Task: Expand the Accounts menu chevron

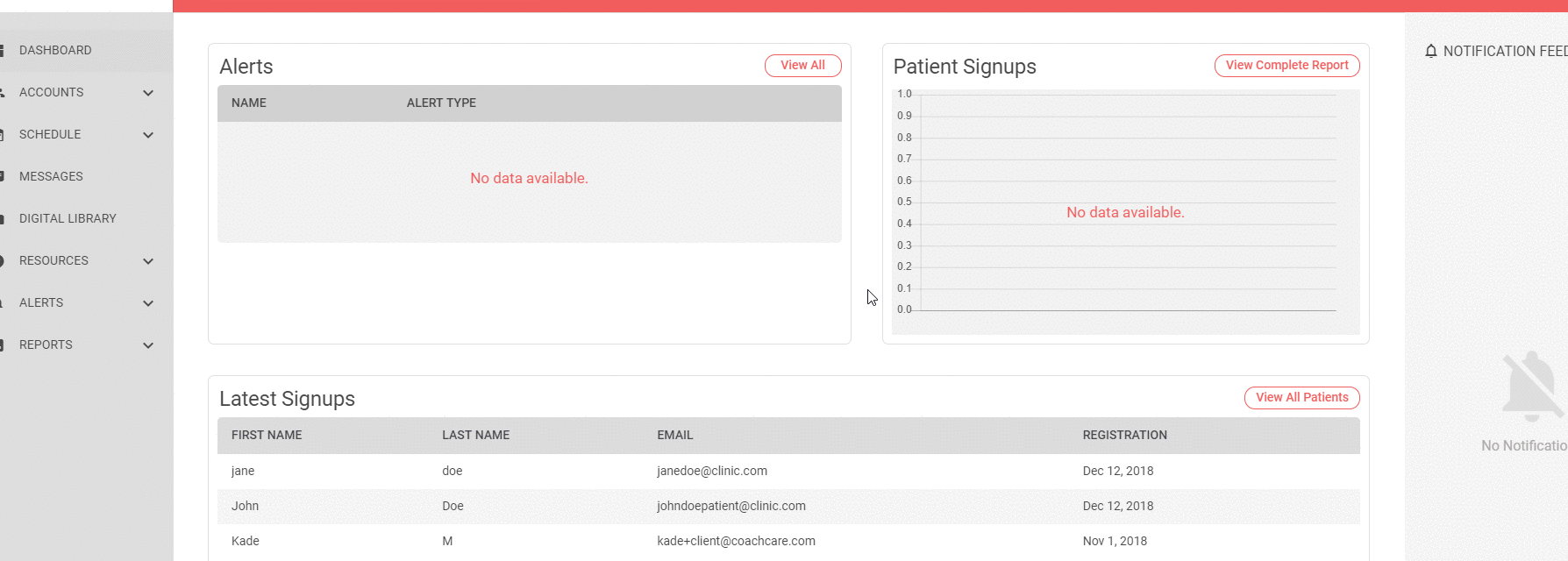Action: tap(148, 93)
